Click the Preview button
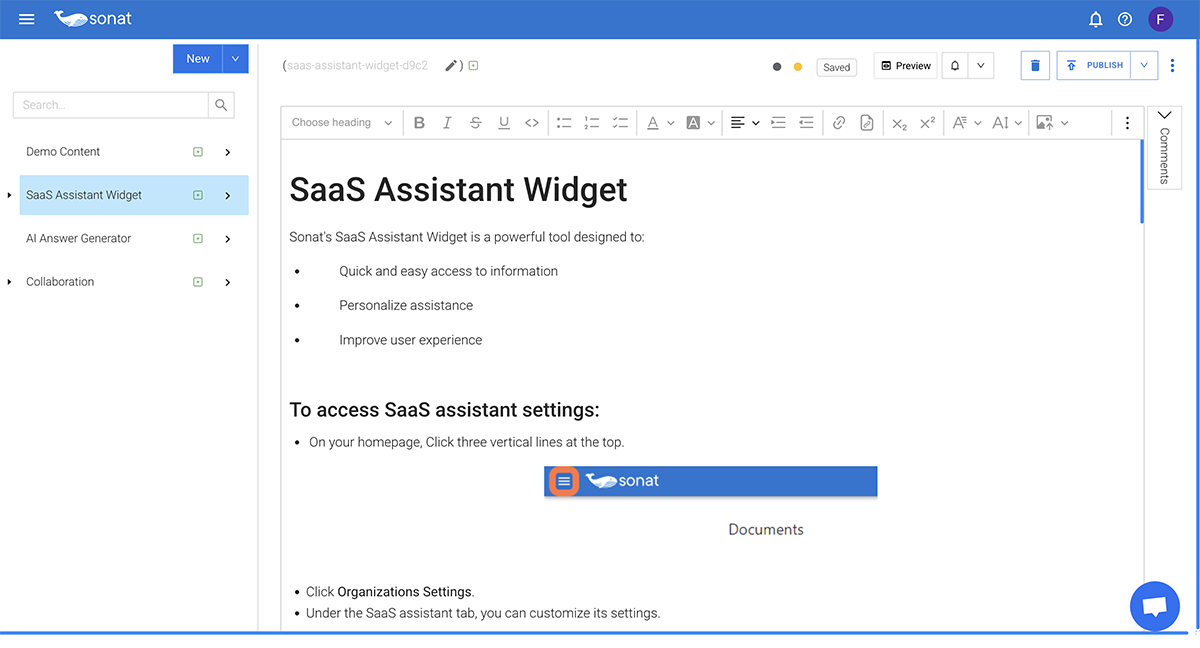This screenshot has height=648, width=1200. (x=905, y=66)
